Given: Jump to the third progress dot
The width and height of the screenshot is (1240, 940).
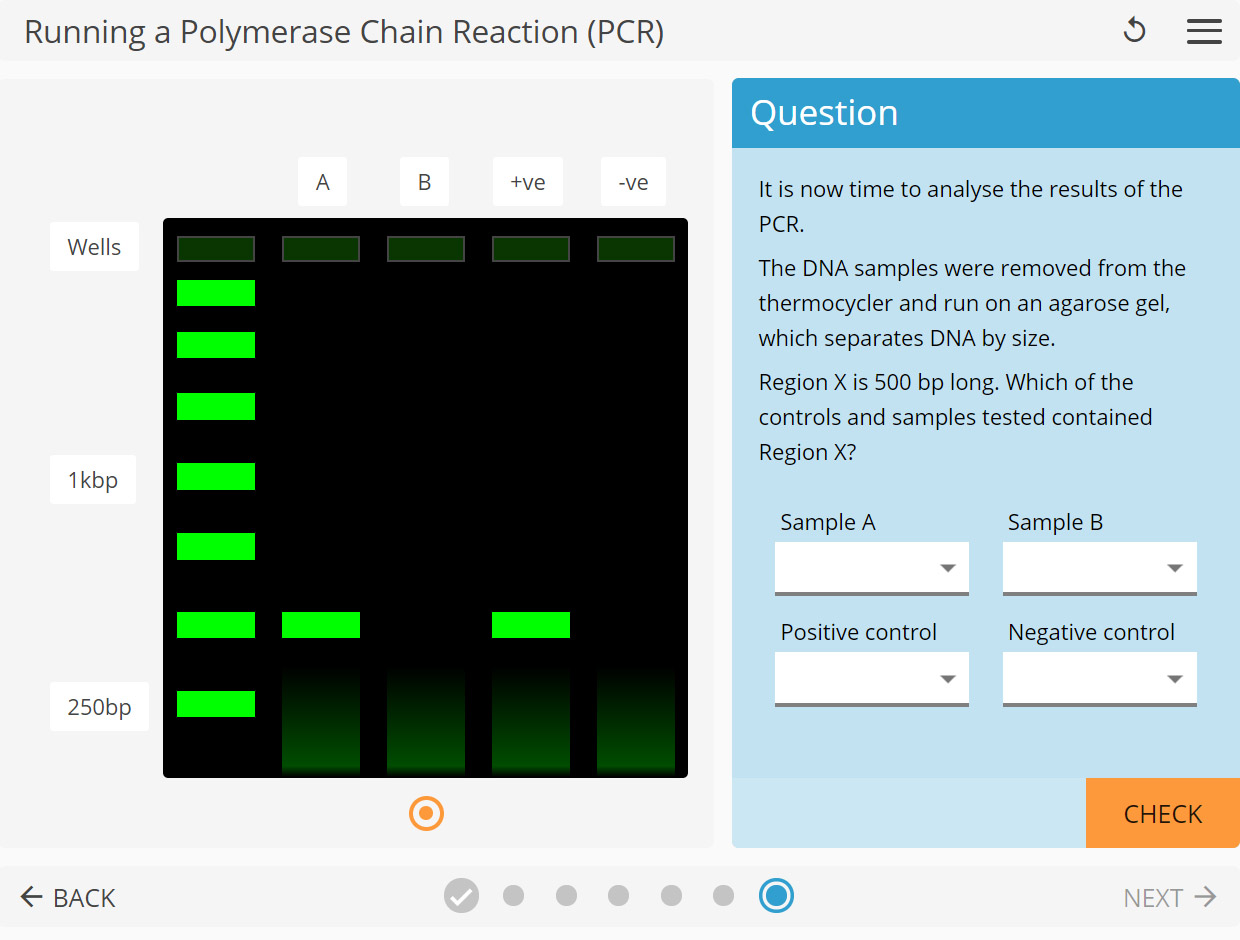Looking at the screenshot, I should (566, 896).
